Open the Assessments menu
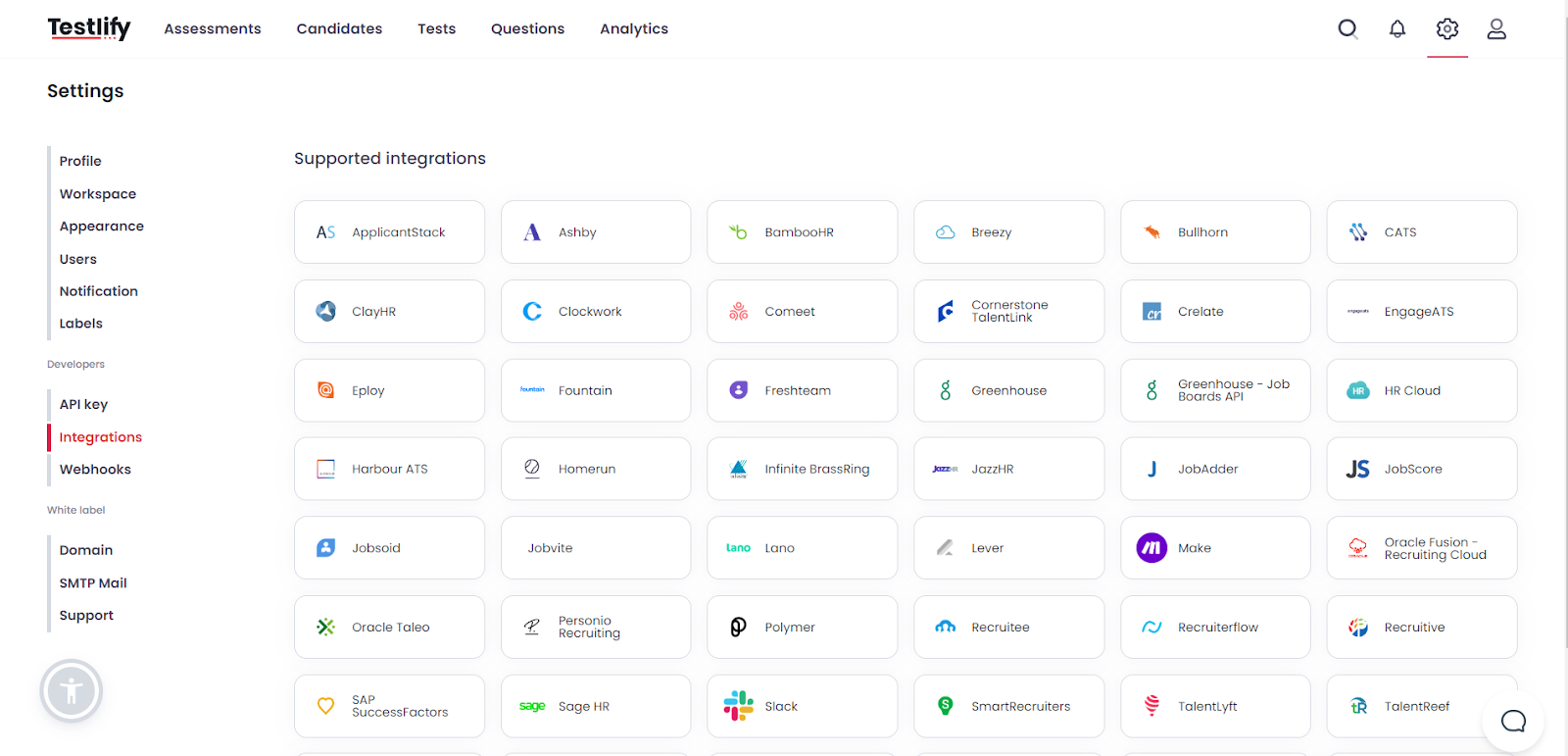This screenshot has height=756, width=1568. 213,28
